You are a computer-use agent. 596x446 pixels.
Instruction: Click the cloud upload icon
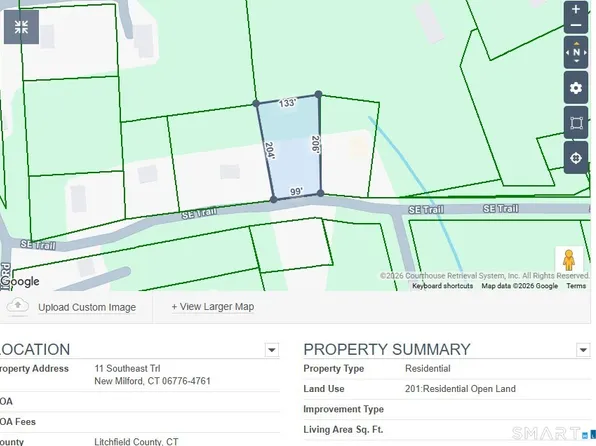point(18,306)
